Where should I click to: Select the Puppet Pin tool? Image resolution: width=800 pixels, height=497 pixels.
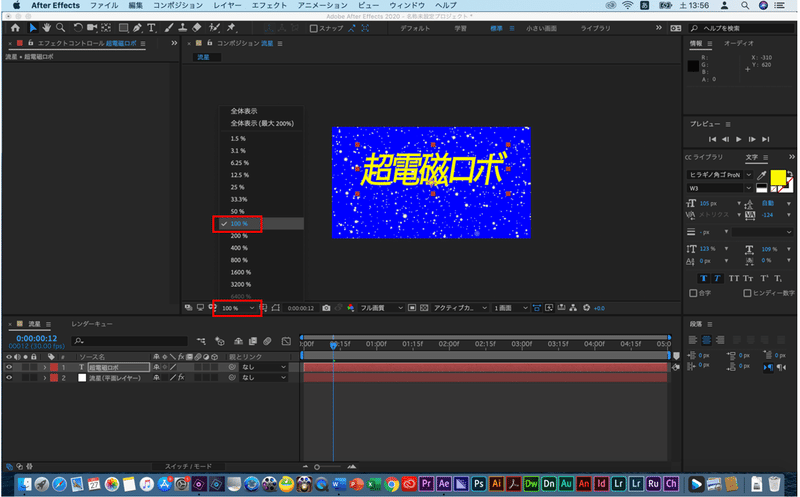(231, 28)
